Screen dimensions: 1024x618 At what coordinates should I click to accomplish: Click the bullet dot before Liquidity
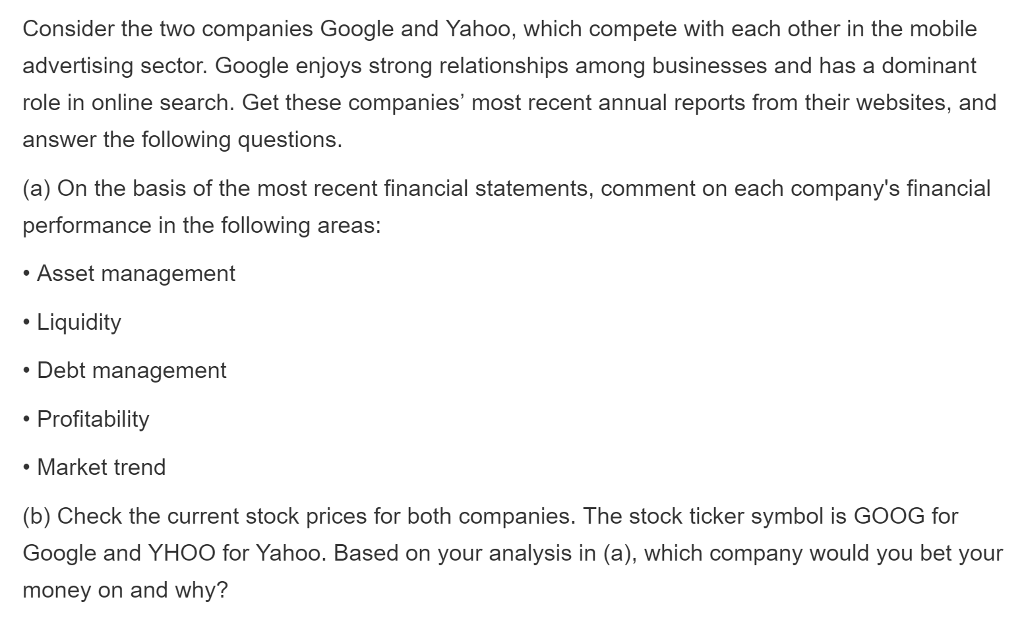(x=26, y=323)
